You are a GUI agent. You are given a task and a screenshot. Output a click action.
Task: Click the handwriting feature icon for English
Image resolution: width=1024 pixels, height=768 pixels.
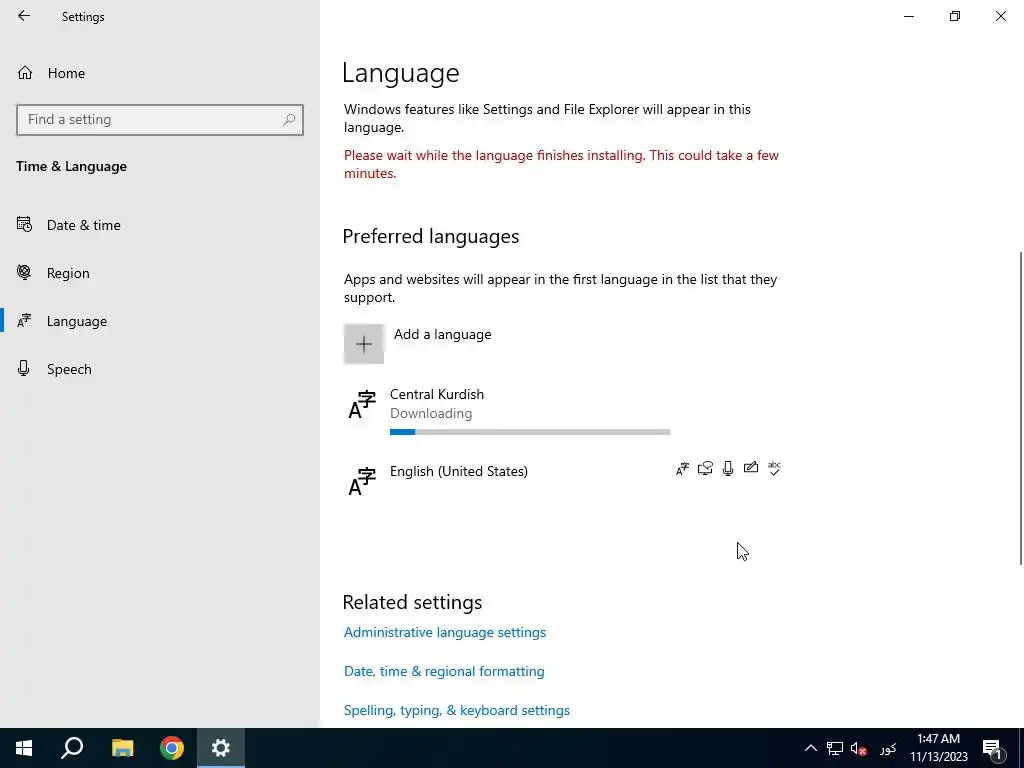tap(751, 468)
